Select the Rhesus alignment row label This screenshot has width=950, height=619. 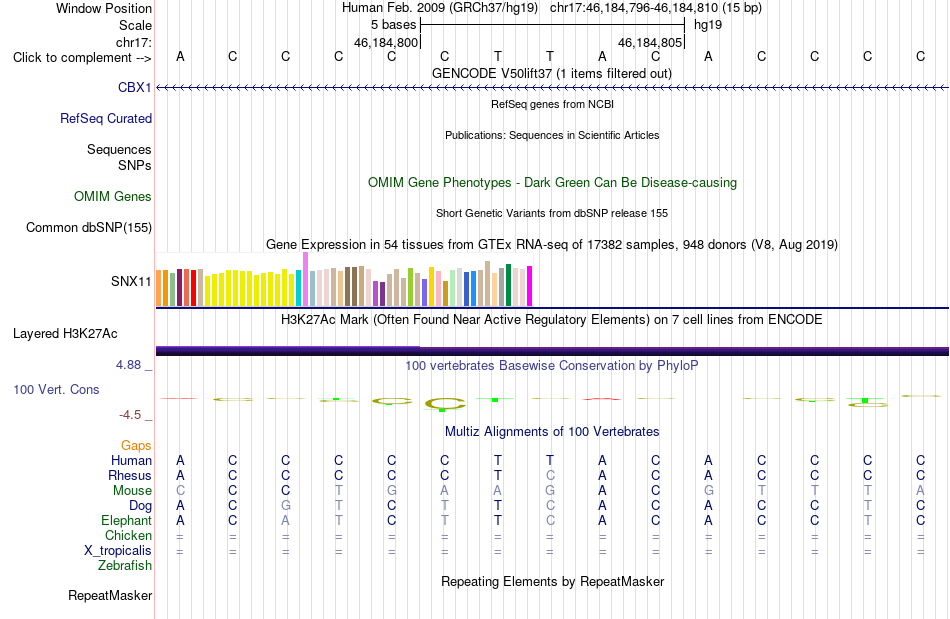[130, 475]
